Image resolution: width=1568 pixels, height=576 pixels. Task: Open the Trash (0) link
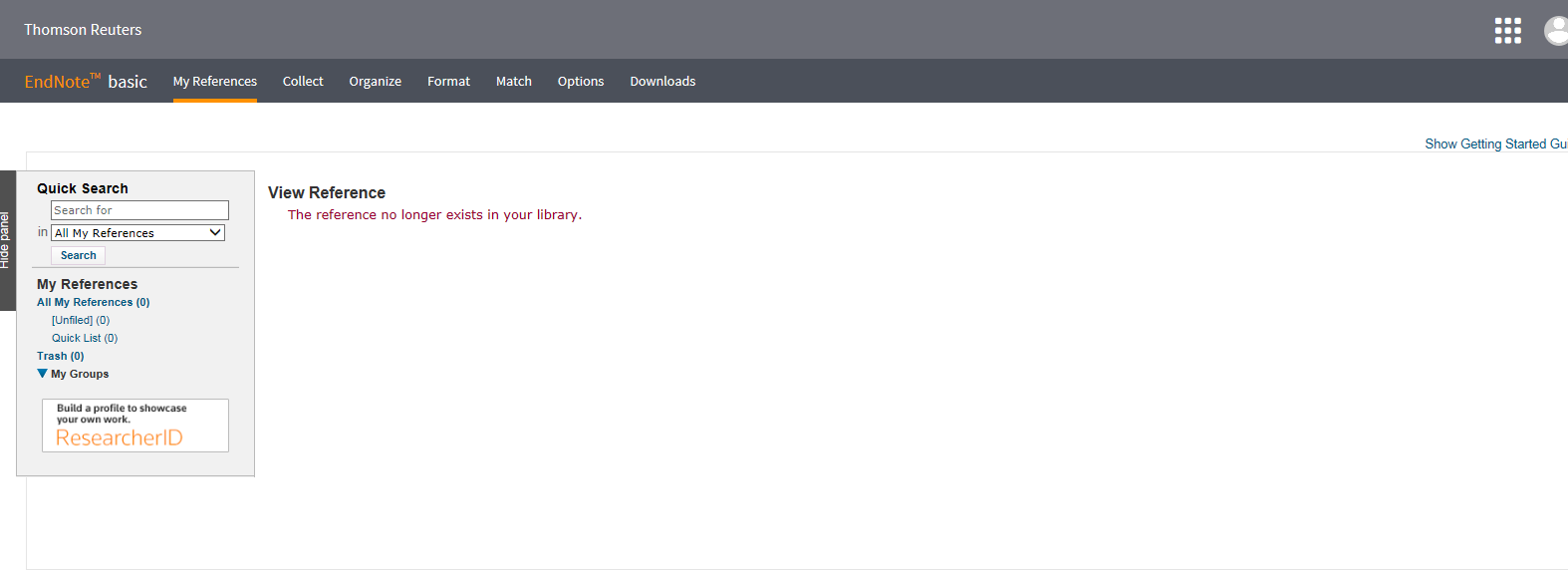(x=61, y=356)
